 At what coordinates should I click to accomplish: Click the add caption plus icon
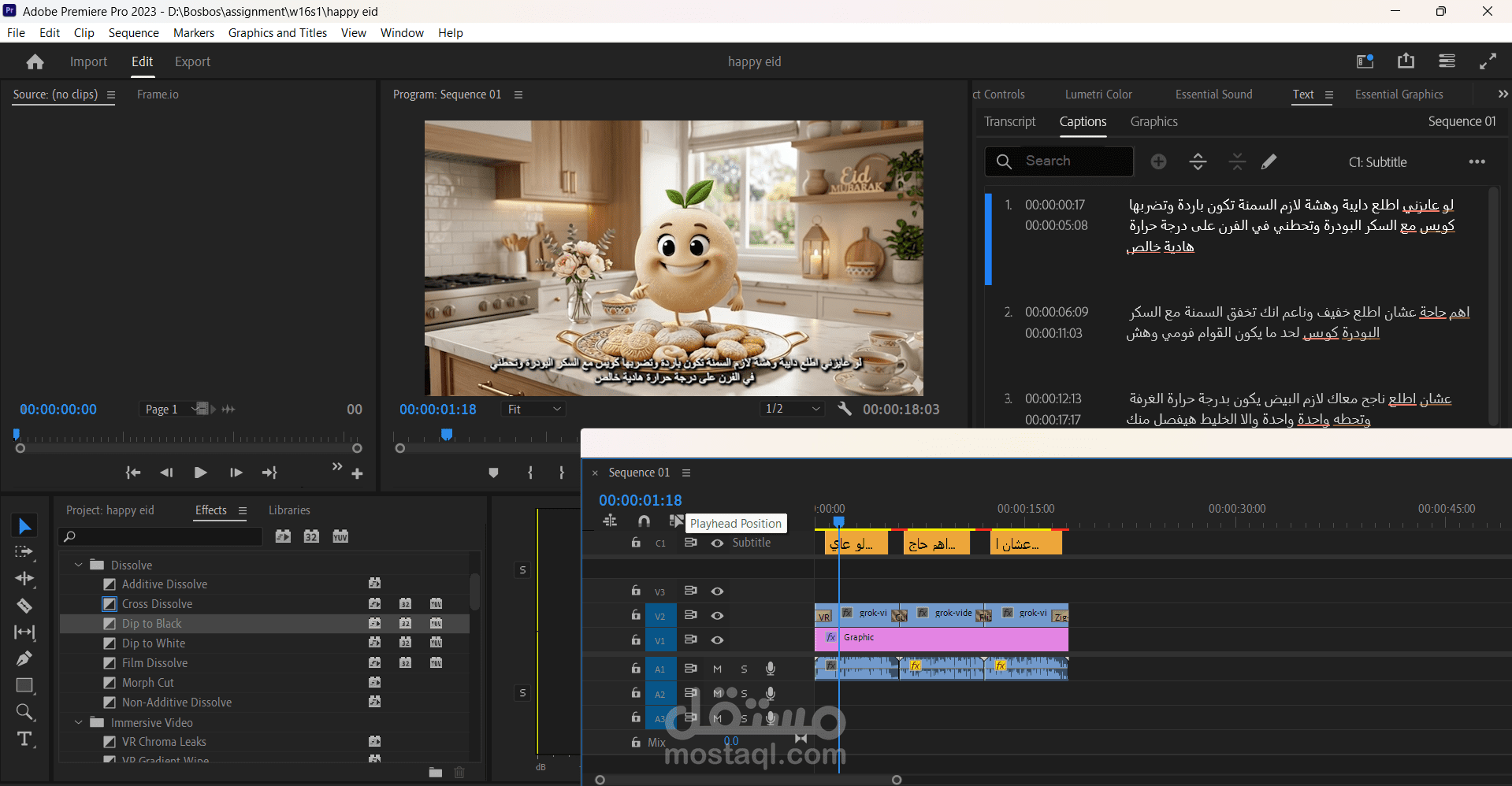tap(1158, 161)
